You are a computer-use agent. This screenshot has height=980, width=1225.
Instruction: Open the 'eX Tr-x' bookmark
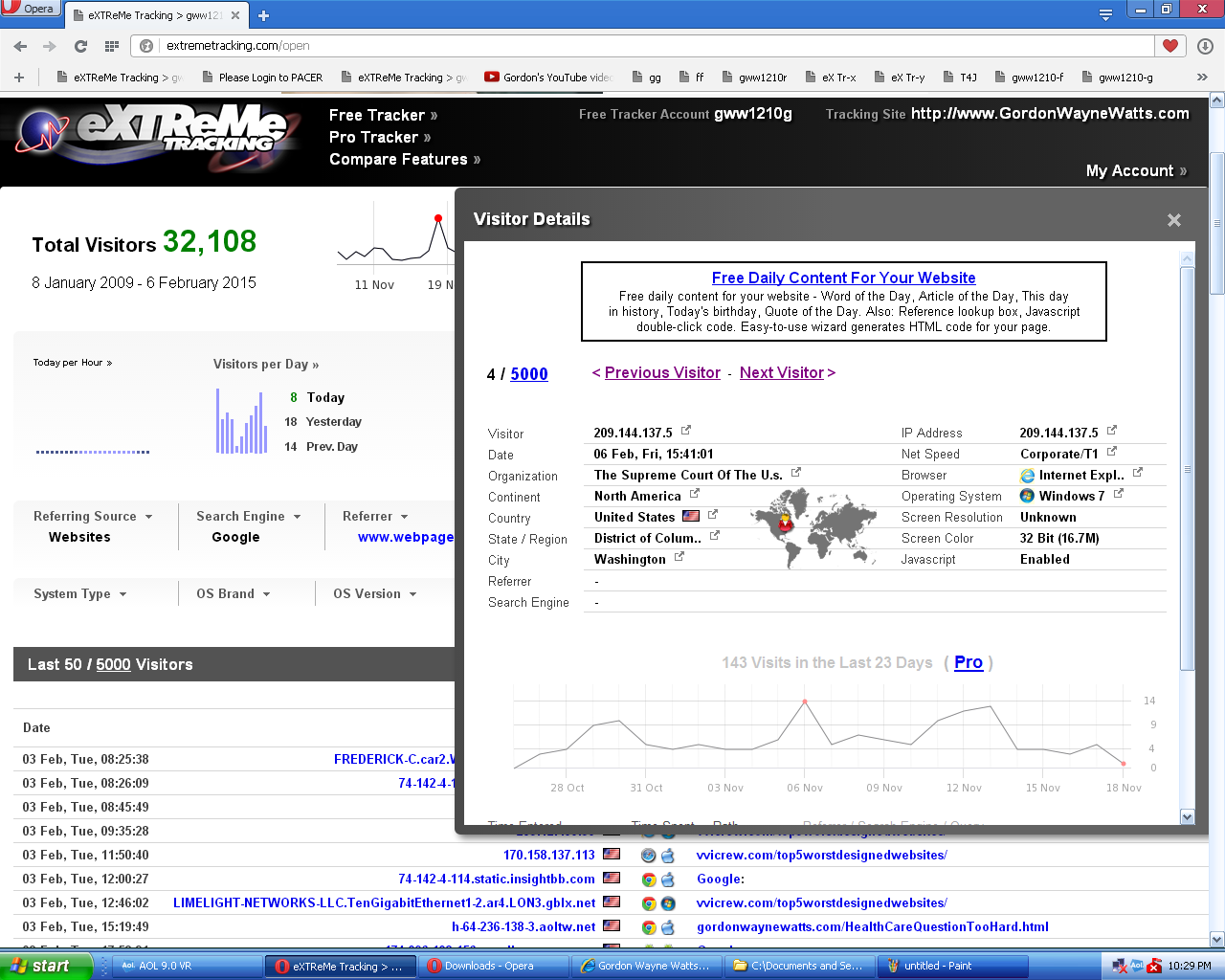point(830,78)
